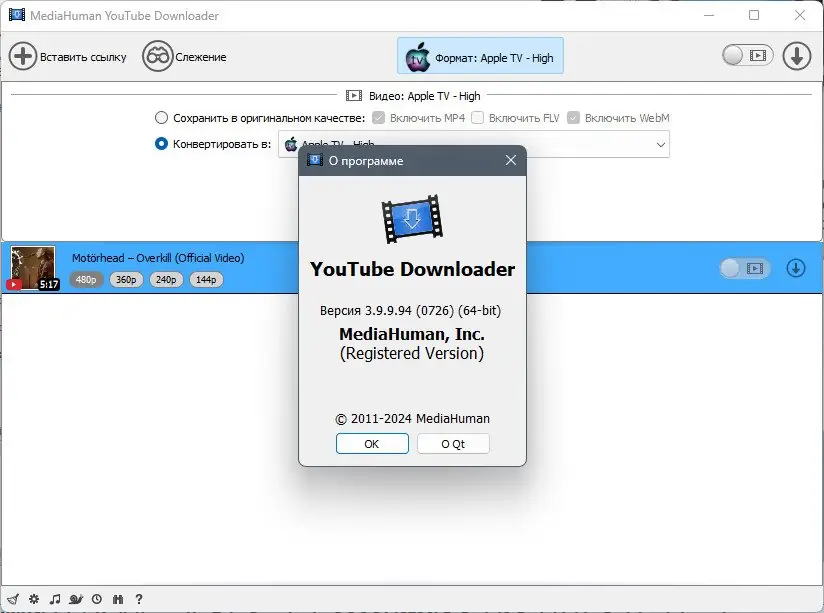Click the Registered Version text
This screenshot has height=613, width=824.
tap(412, 353)
